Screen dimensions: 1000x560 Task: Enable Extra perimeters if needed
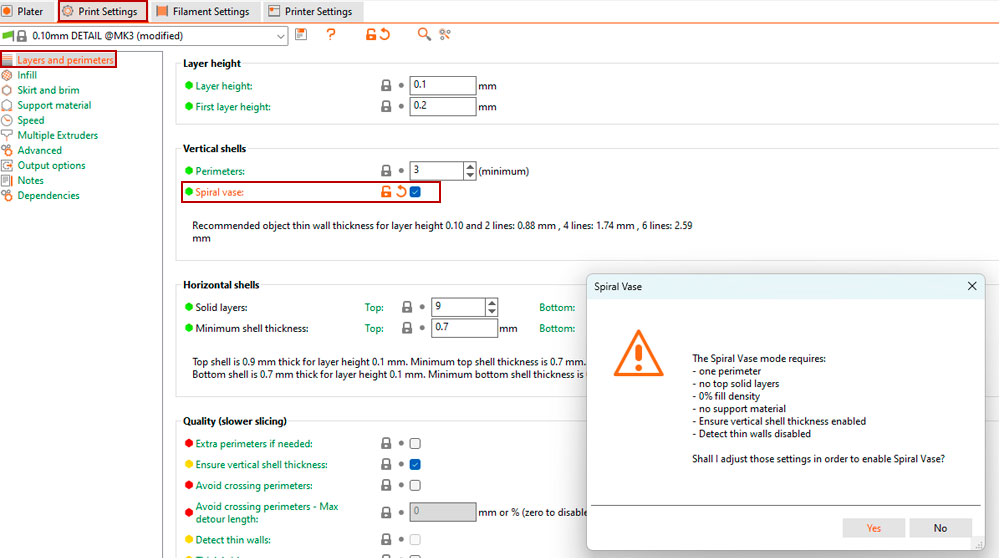[x=415, y=444]
